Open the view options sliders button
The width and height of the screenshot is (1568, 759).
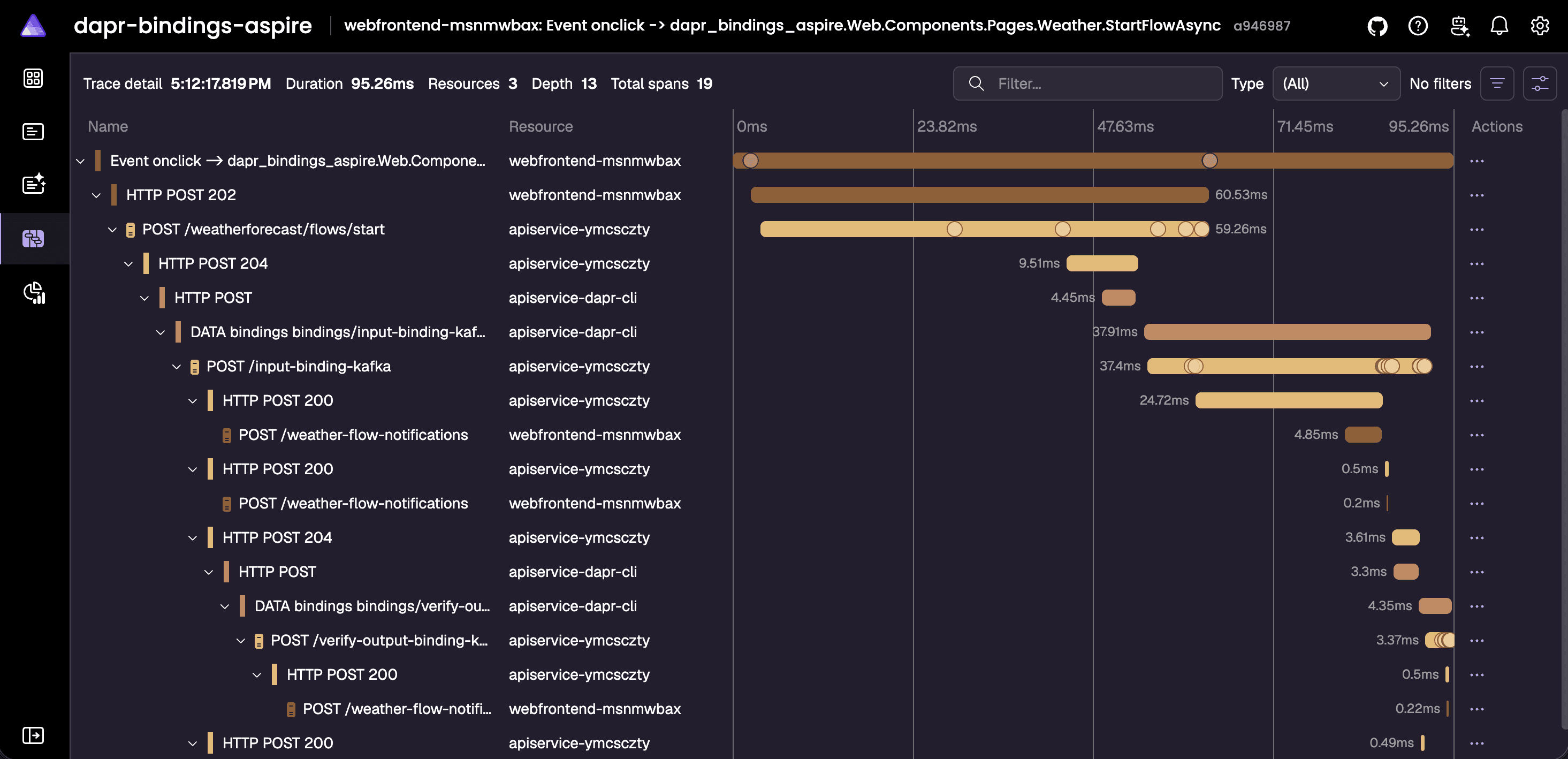(x=1540, y=84)
